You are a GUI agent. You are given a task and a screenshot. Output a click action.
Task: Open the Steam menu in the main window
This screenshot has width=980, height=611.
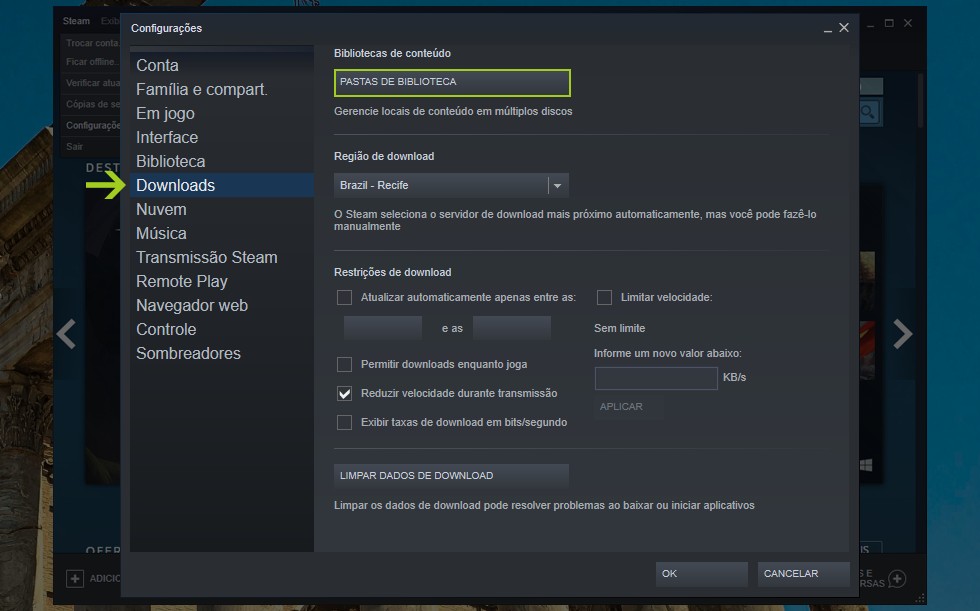tap(76, 21)
